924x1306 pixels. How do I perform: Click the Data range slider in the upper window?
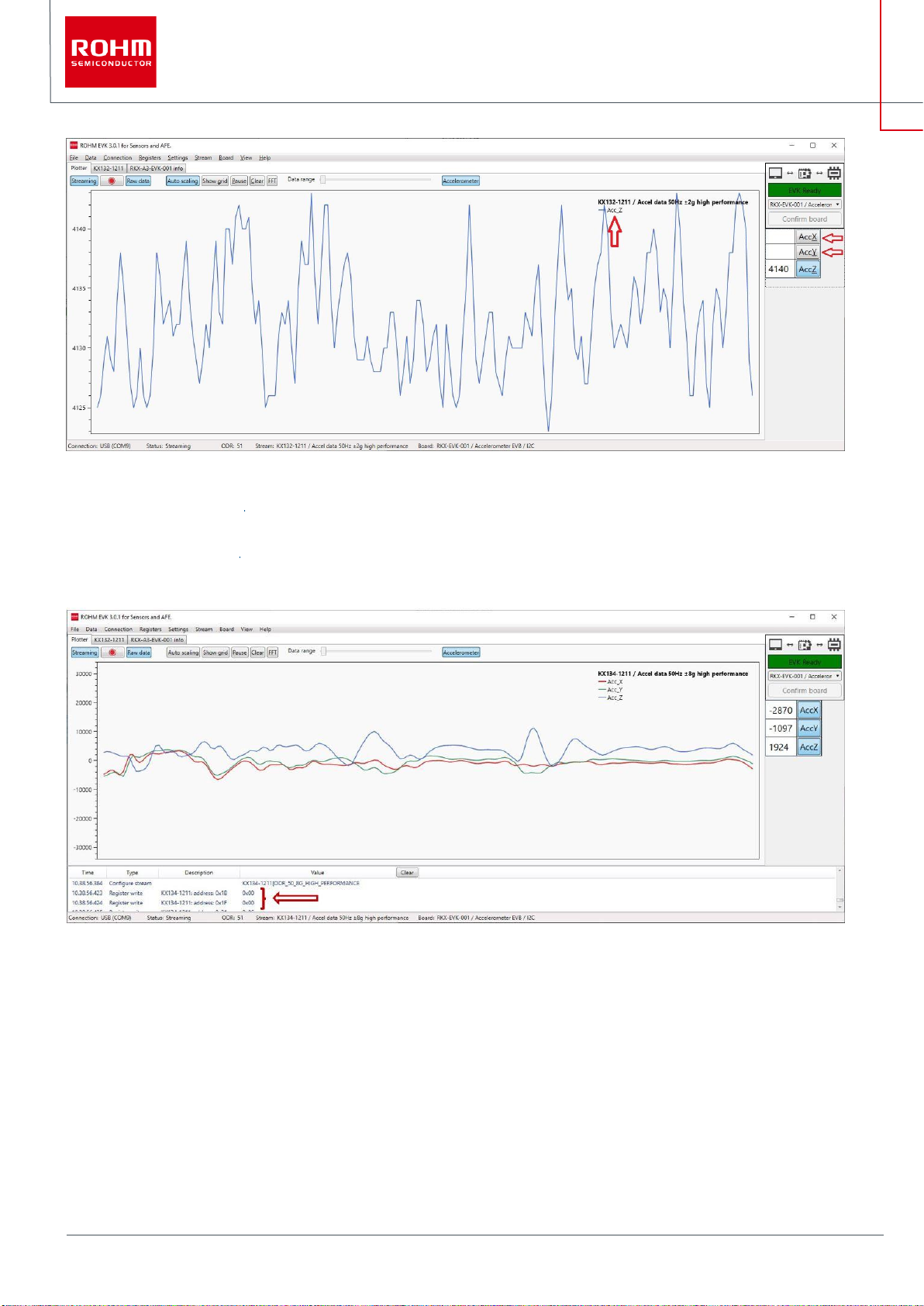pos(376,180)
